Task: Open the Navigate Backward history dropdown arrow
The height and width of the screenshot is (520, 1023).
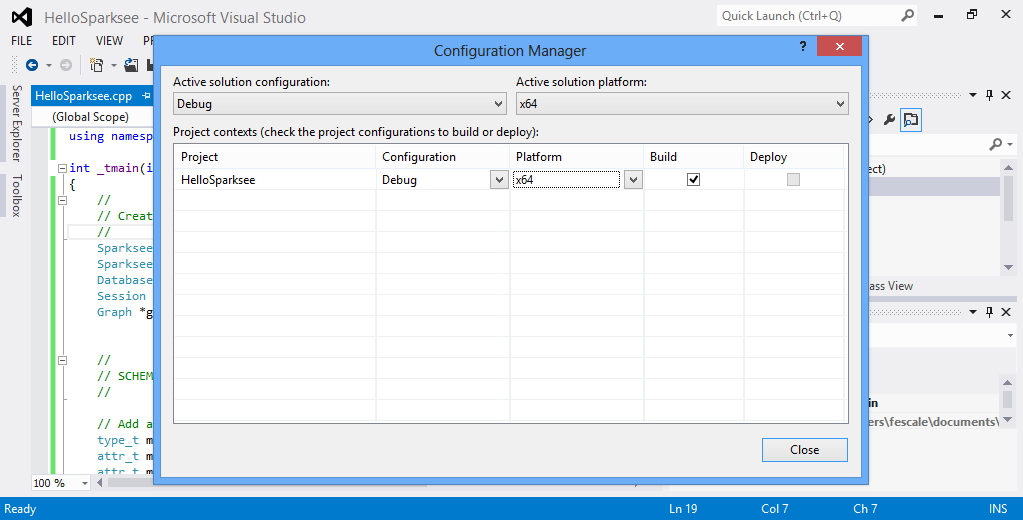Action: 48,65
